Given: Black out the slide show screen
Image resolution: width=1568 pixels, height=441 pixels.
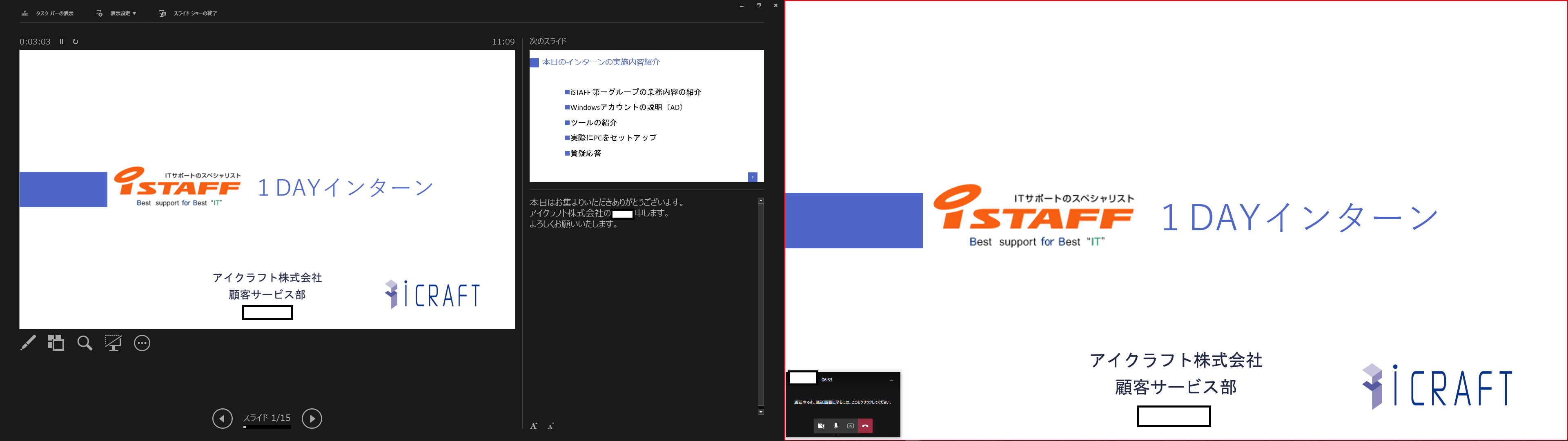Looking at the screenshot, I should click(x=113, y=343).
